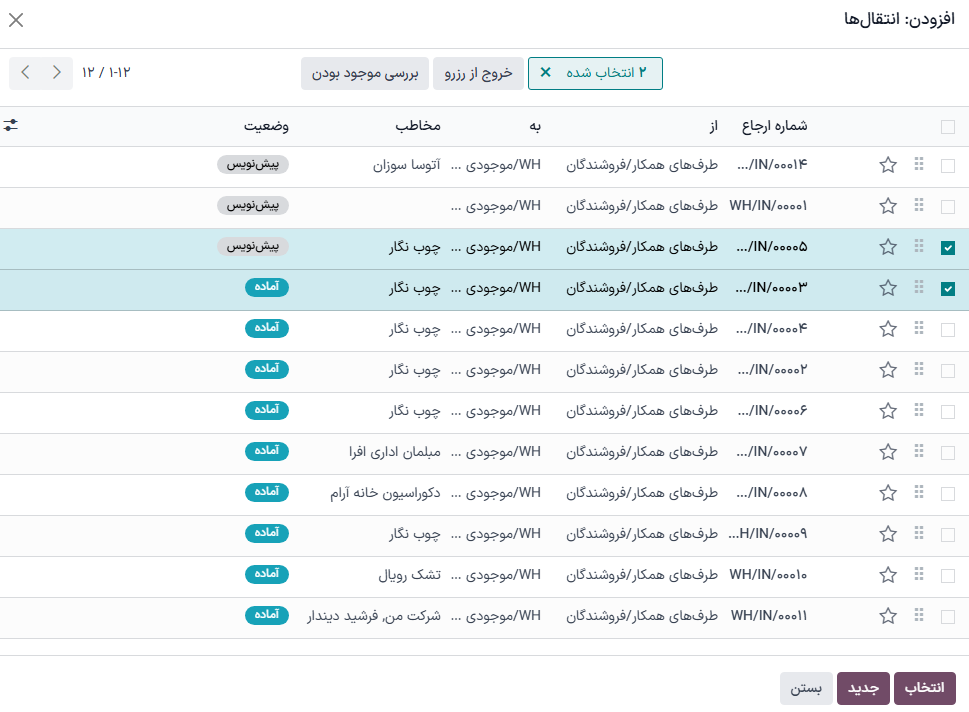Click the خروج از رزرو button

478,73
